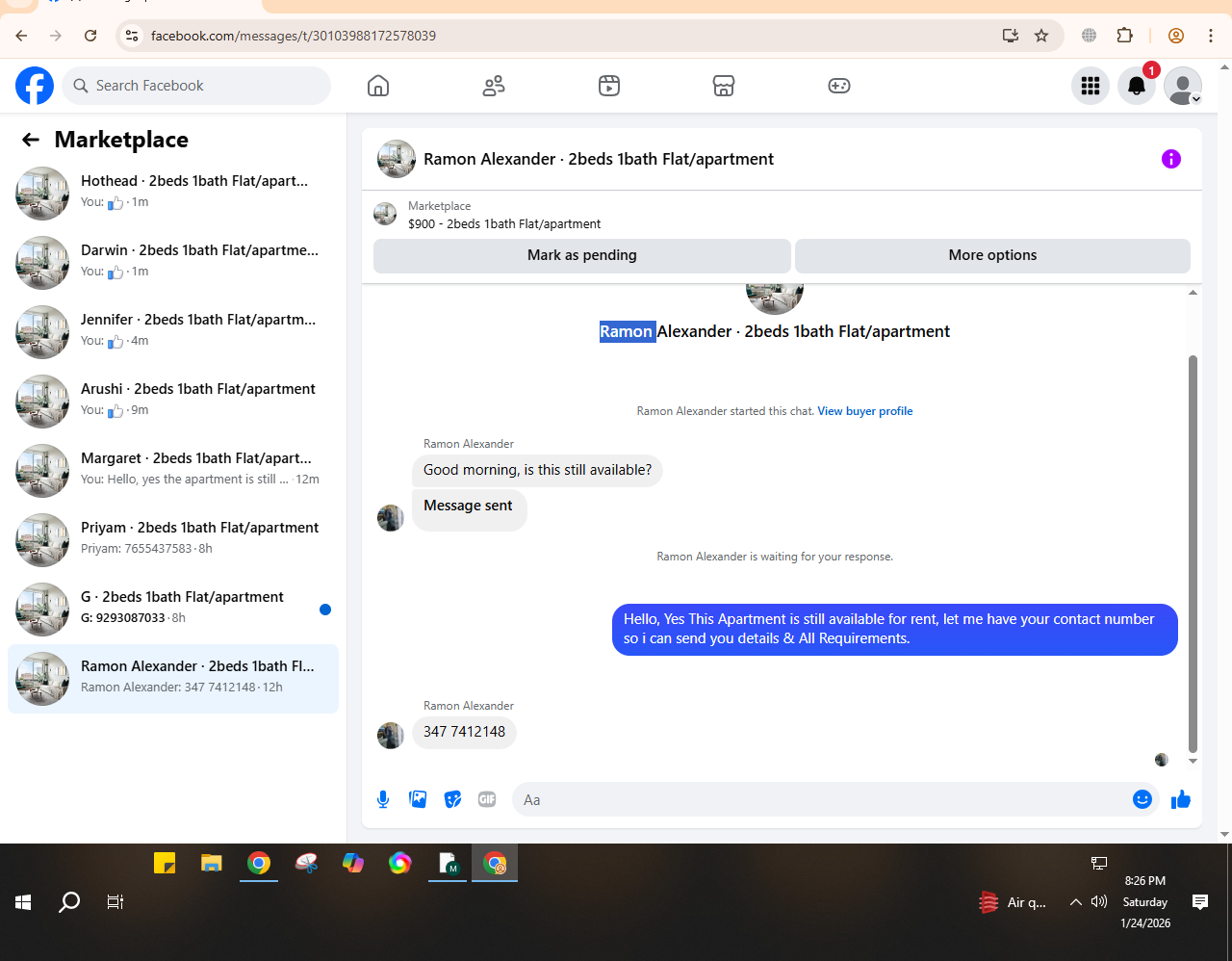Open Chrome extensions puzzle icon
Image resolution: width=1232 pixels, height=961 pixels.
coord(1124,36)
